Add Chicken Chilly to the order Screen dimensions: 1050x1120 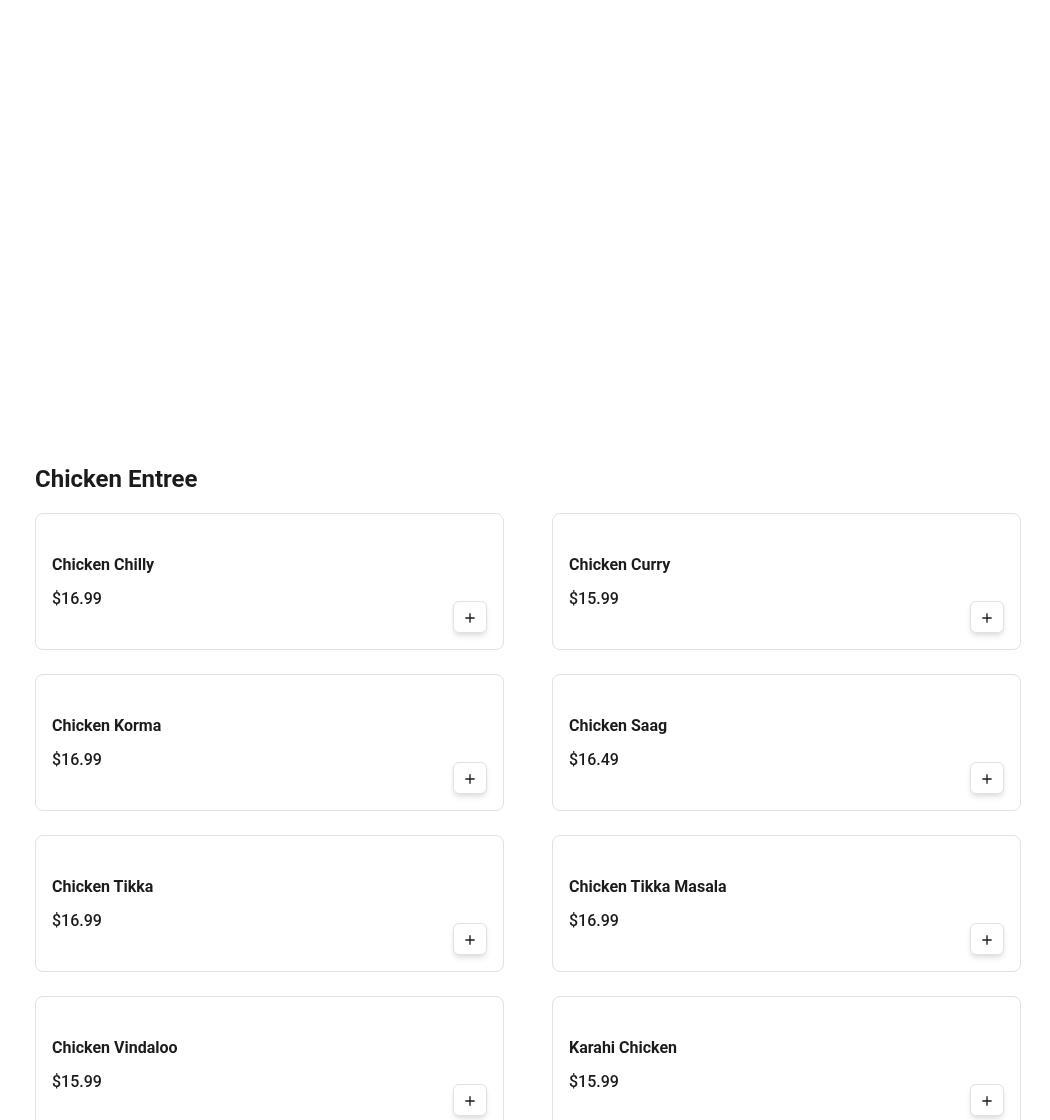pos(470,618)
